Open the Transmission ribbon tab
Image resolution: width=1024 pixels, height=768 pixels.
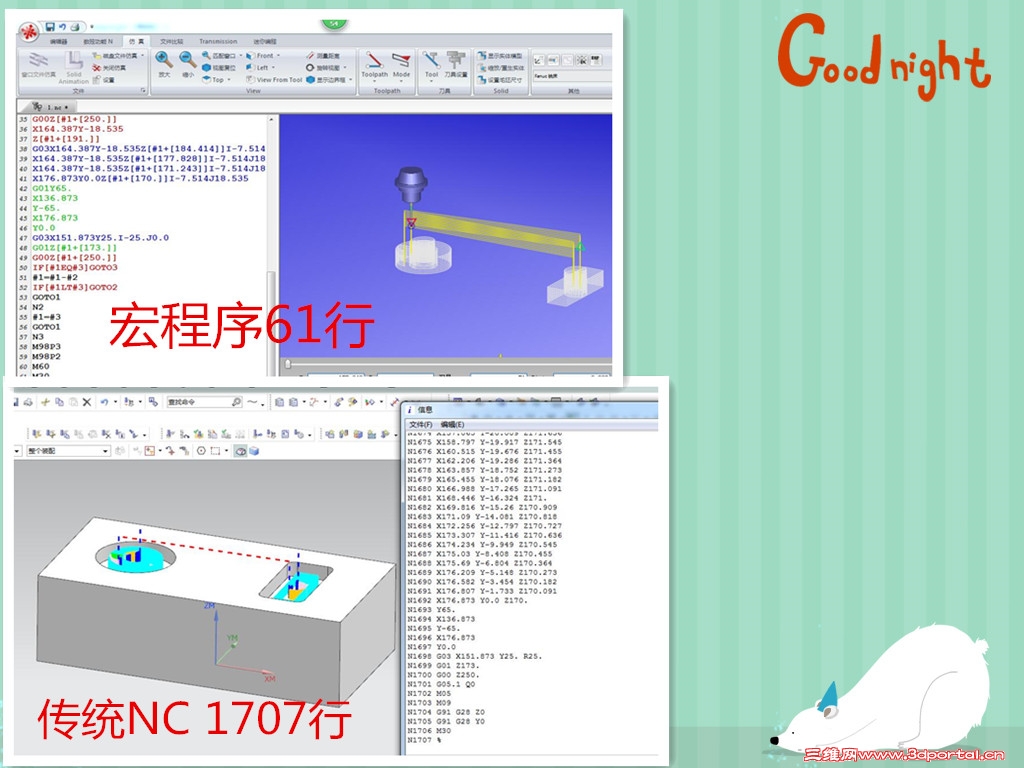[218, 41]
